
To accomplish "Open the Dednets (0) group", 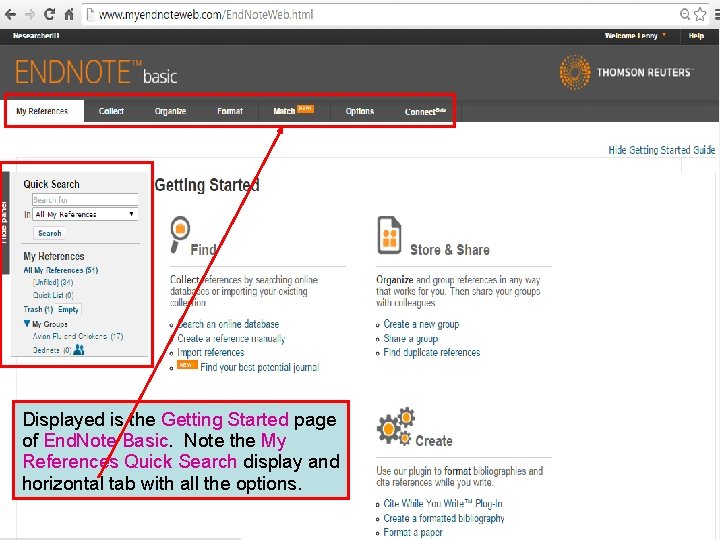I will point(52,350).
